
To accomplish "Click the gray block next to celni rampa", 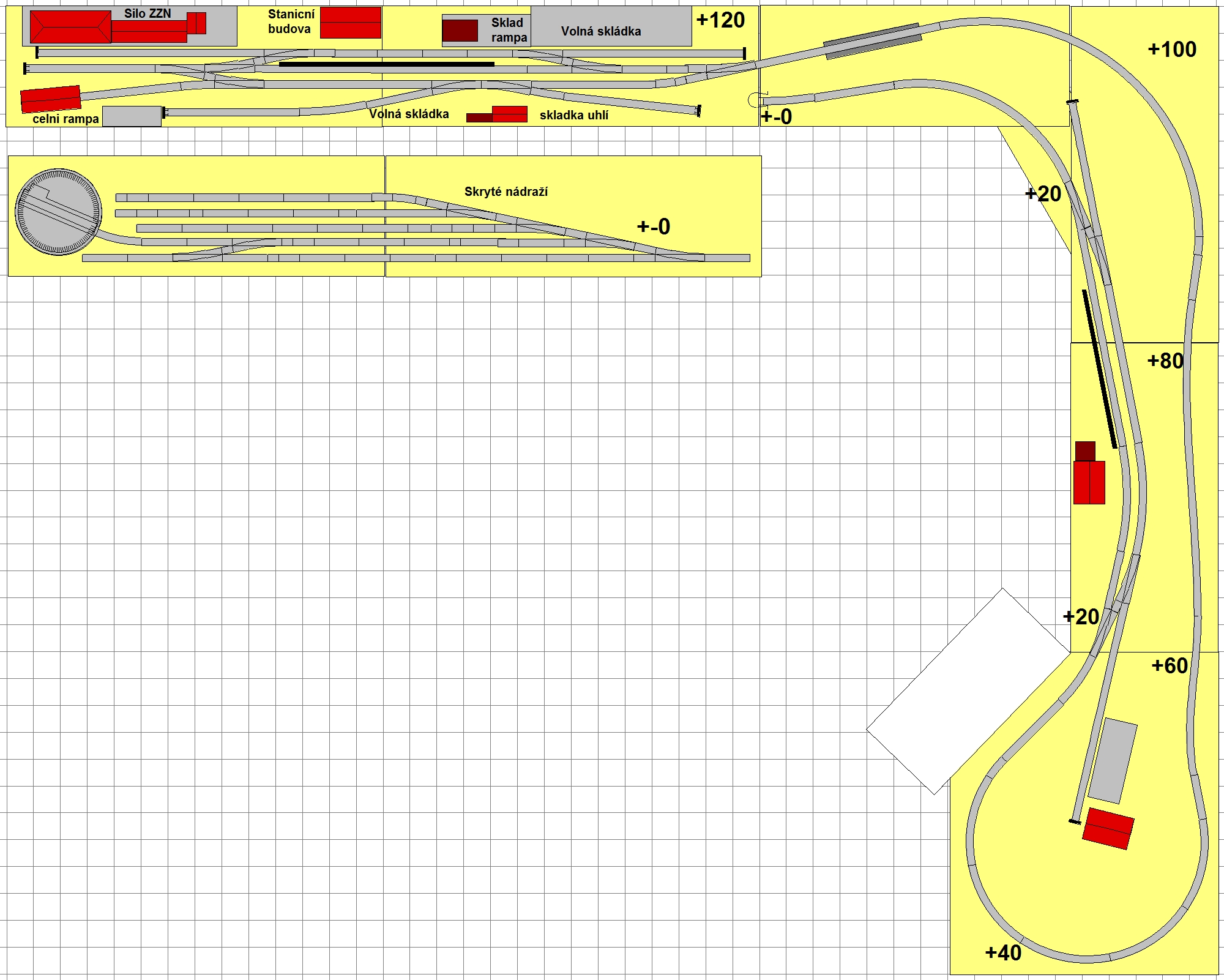I will (x=132, y=116).
